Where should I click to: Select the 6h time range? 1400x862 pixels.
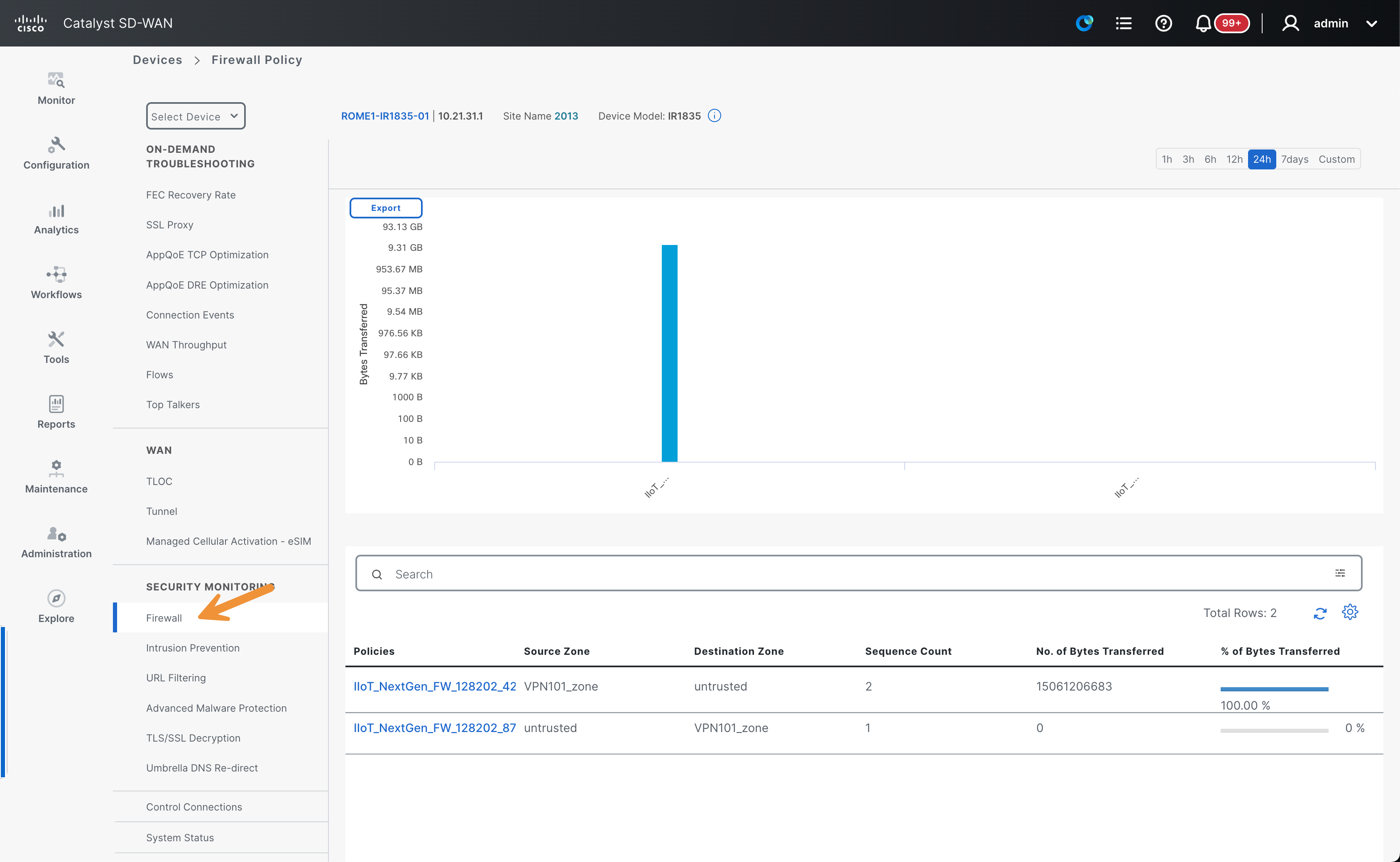click(1210, 159)
